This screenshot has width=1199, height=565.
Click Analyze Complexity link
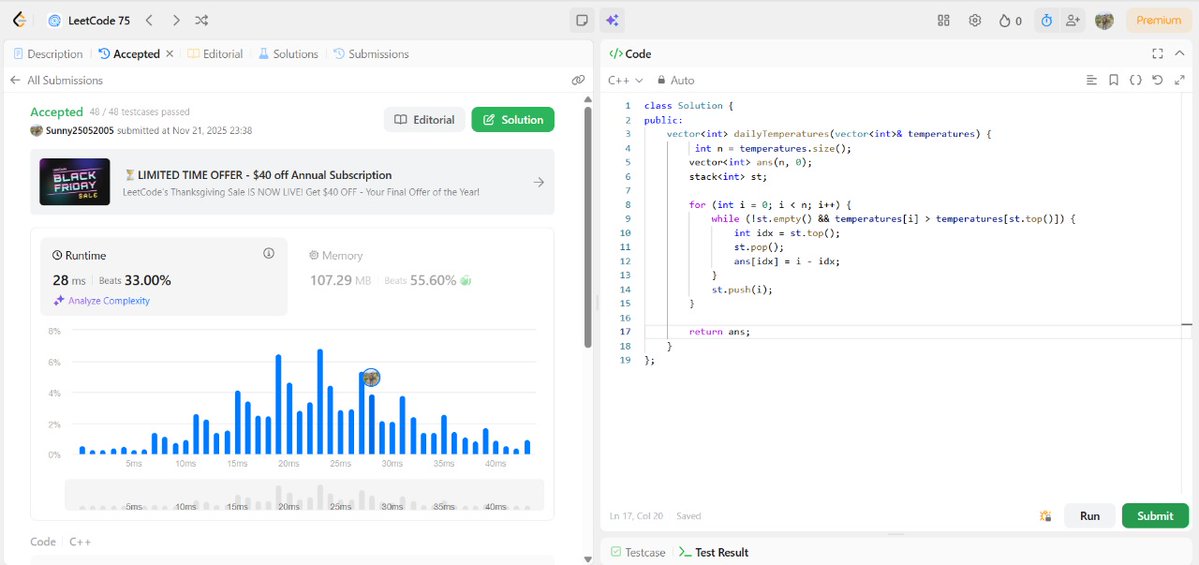(x=102, y=300)
